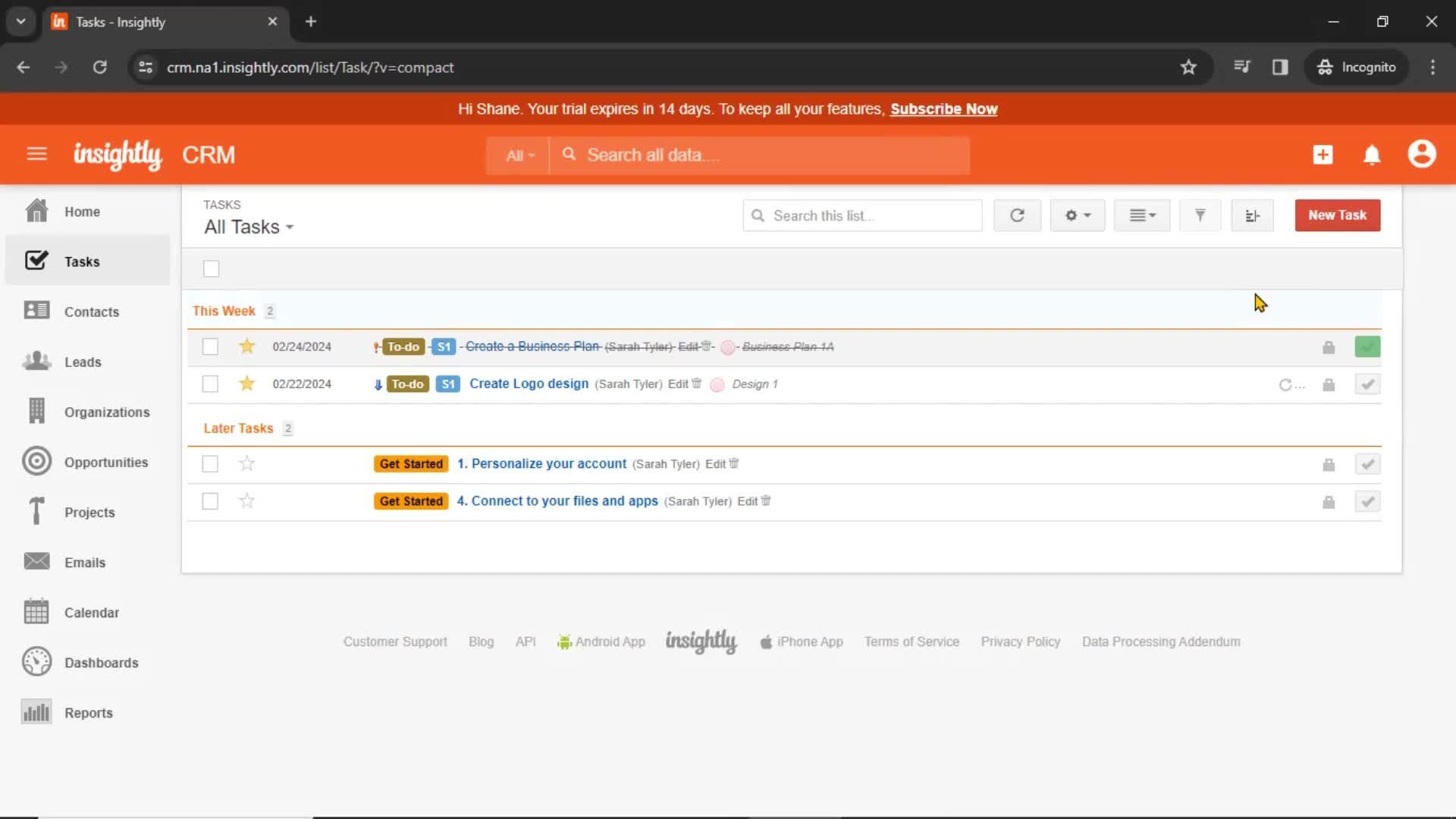Toggle the checkbox for Personalize your account
This screenshot has width=1456, height=819.
(211, 463)
